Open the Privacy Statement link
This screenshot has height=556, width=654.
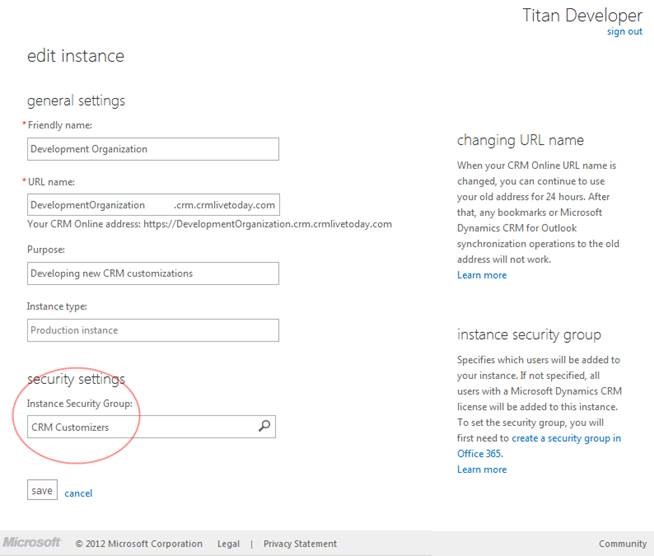pyautogui.click(x=300, y=544)
